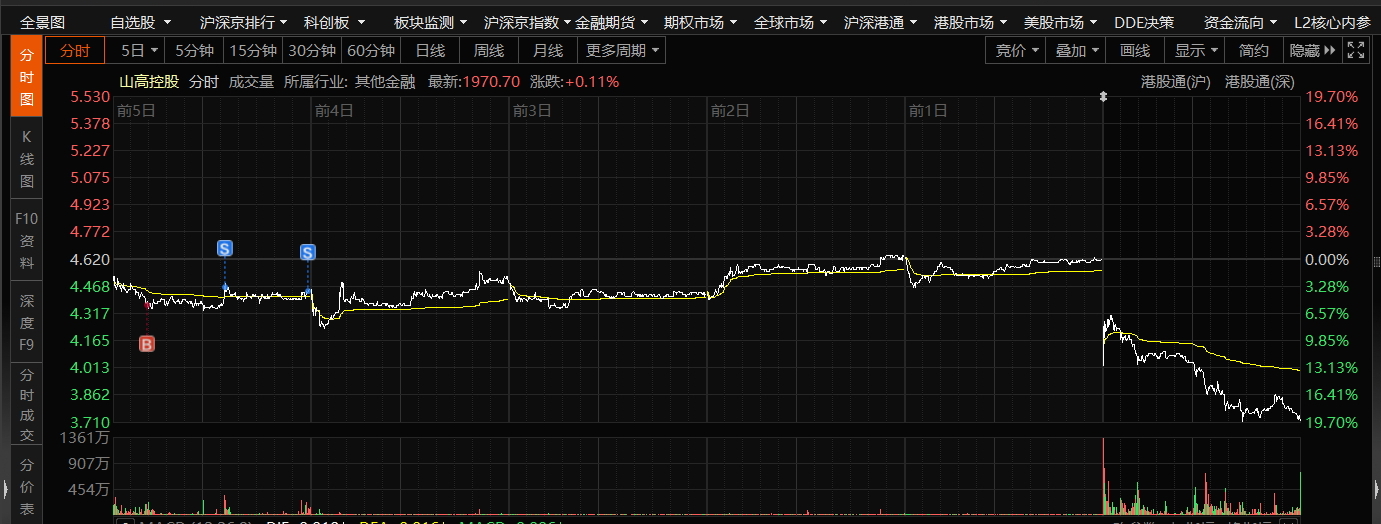Switch to the 60分钟 period tab

(x=370, y=50)
